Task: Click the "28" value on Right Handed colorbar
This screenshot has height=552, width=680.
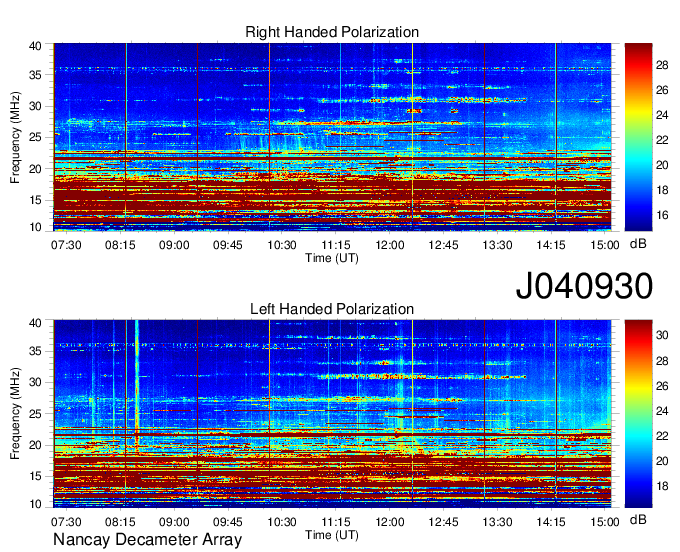Action: click(662, 65)
